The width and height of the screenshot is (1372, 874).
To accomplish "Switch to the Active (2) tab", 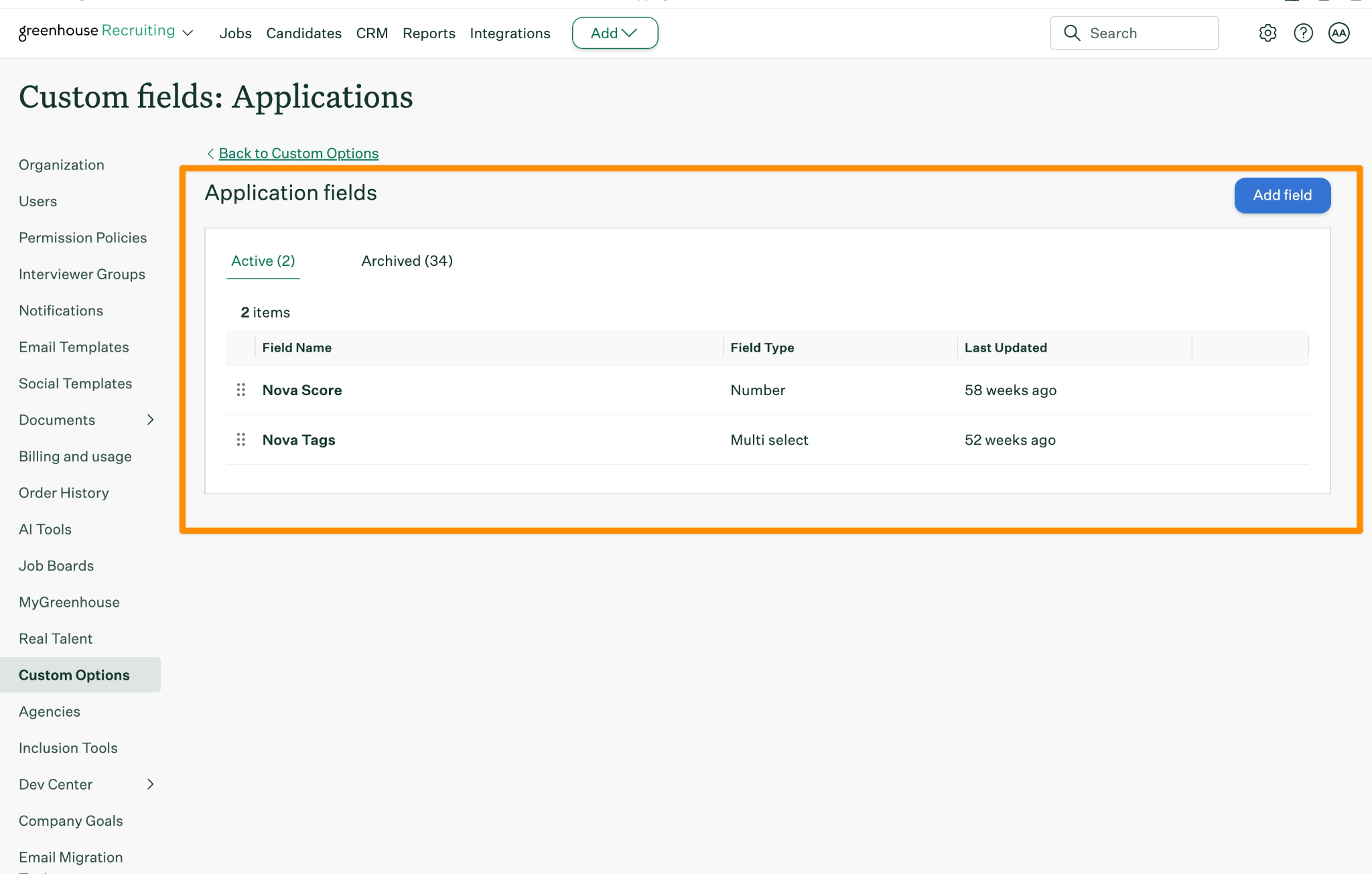I will [263, 261].
